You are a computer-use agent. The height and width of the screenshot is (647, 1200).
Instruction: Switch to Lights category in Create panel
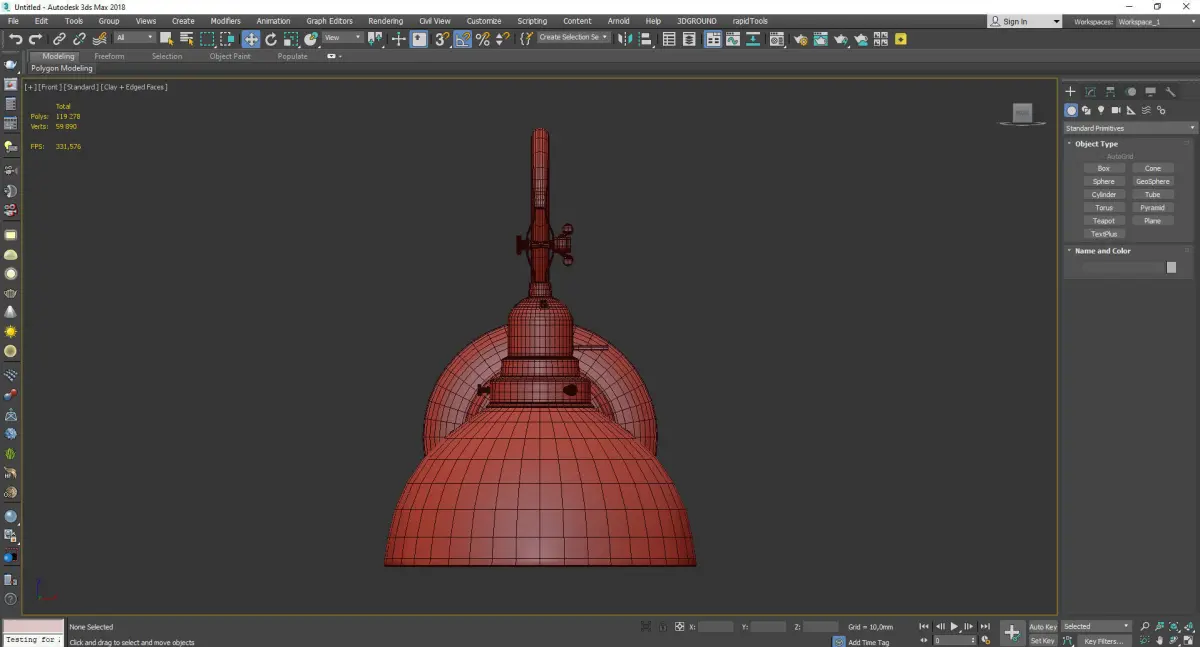point(1101,110)
